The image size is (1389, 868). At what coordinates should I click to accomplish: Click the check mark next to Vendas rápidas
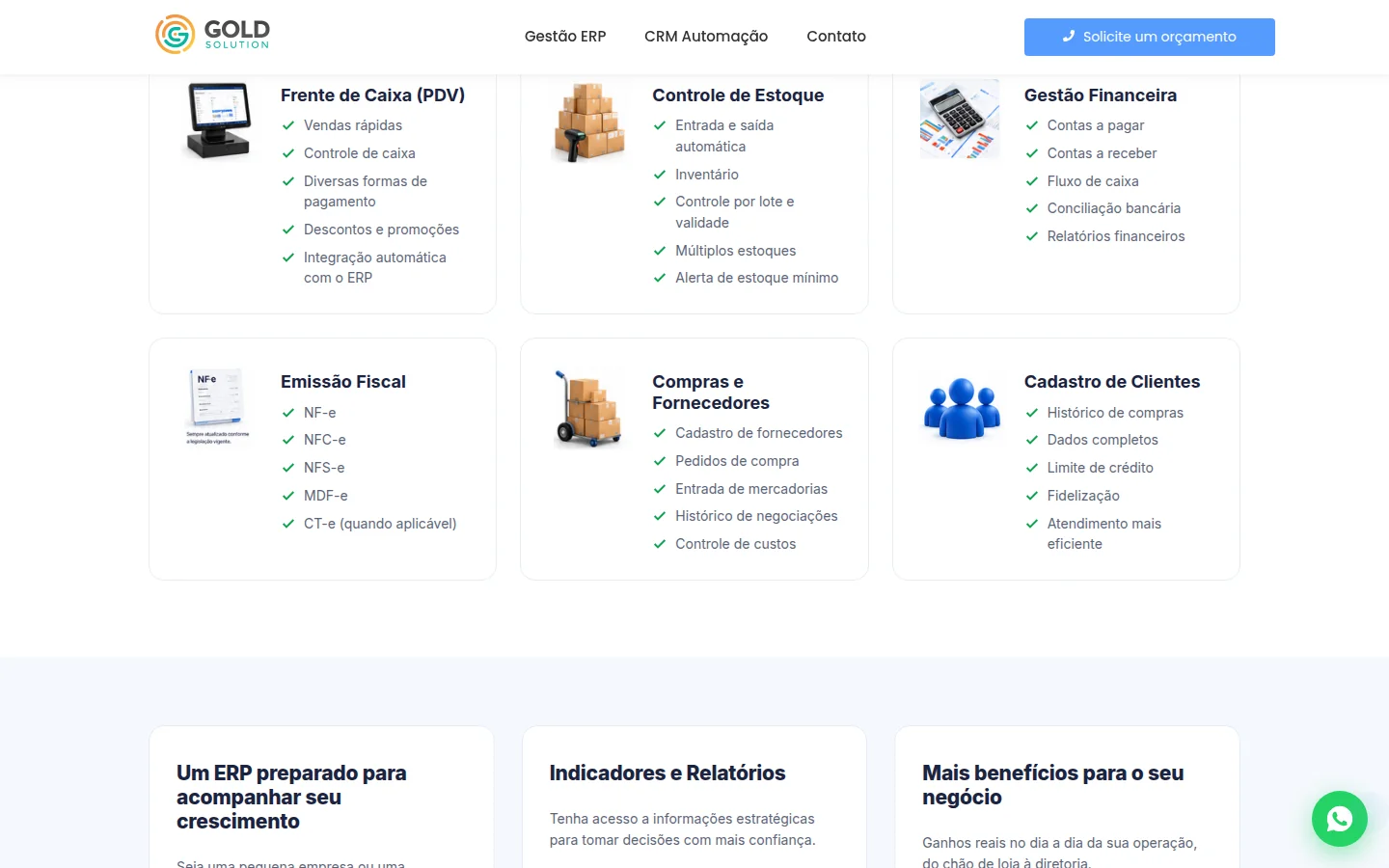[x=287, y=125]
